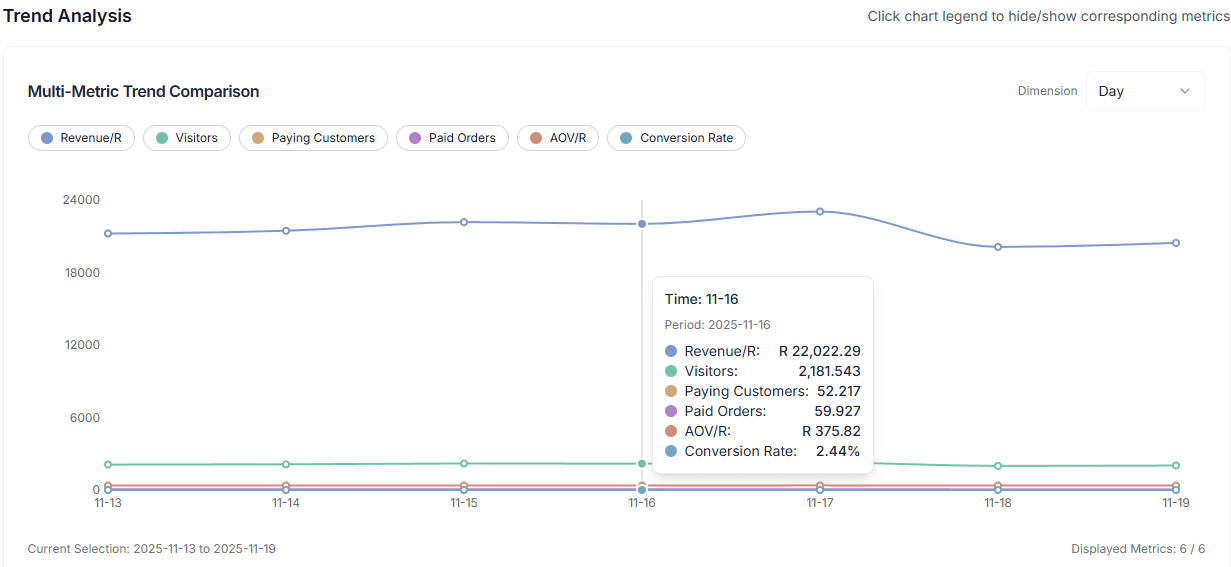This screenshot has height=567, width=1231.
Task: Toggle Paying Customers legend chip
Action: pos(313,138)
